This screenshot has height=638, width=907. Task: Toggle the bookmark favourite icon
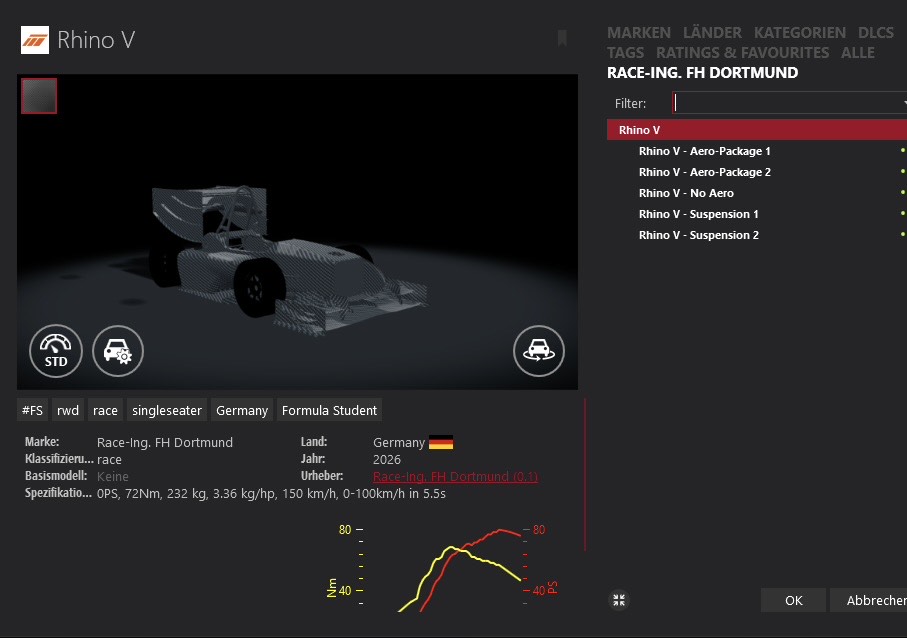click(562, 38)
